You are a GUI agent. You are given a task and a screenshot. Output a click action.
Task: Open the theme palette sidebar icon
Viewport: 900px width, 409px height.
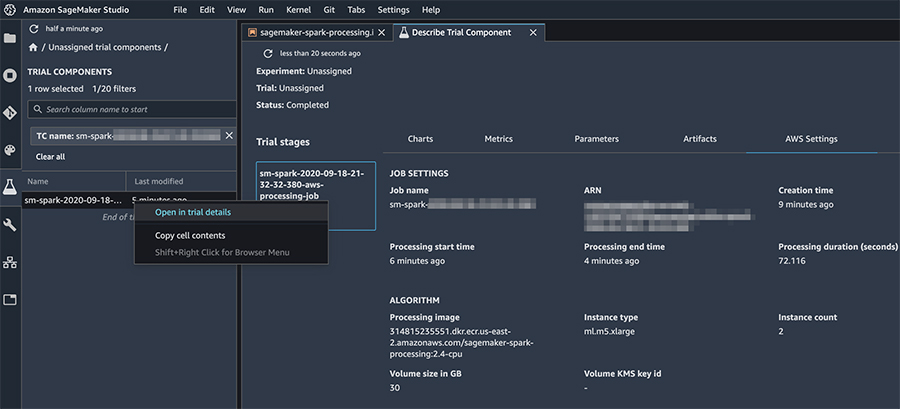pyautogui.click(x=10, y=150)
